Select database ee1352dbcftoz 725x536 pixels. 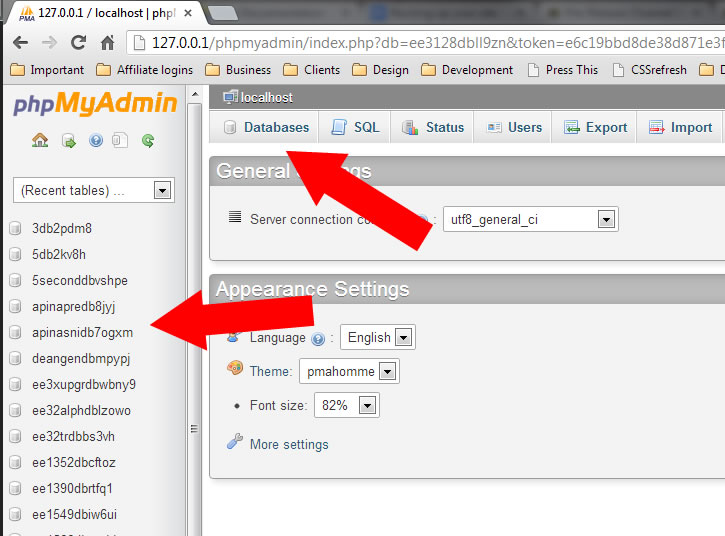[x=74, y=462]
